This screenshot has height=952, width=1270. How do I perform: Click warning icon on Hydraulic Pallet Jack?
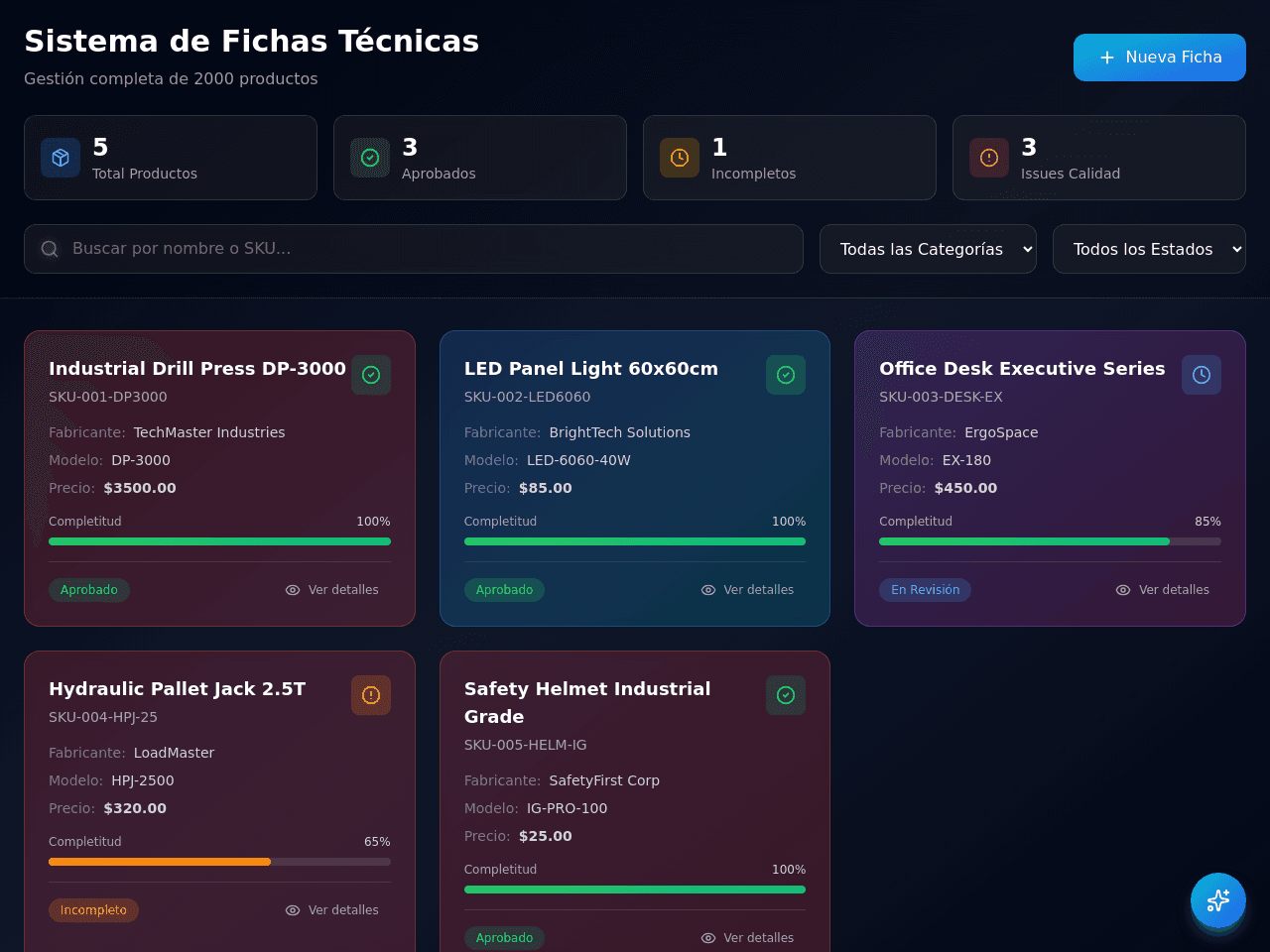(371, 695)
